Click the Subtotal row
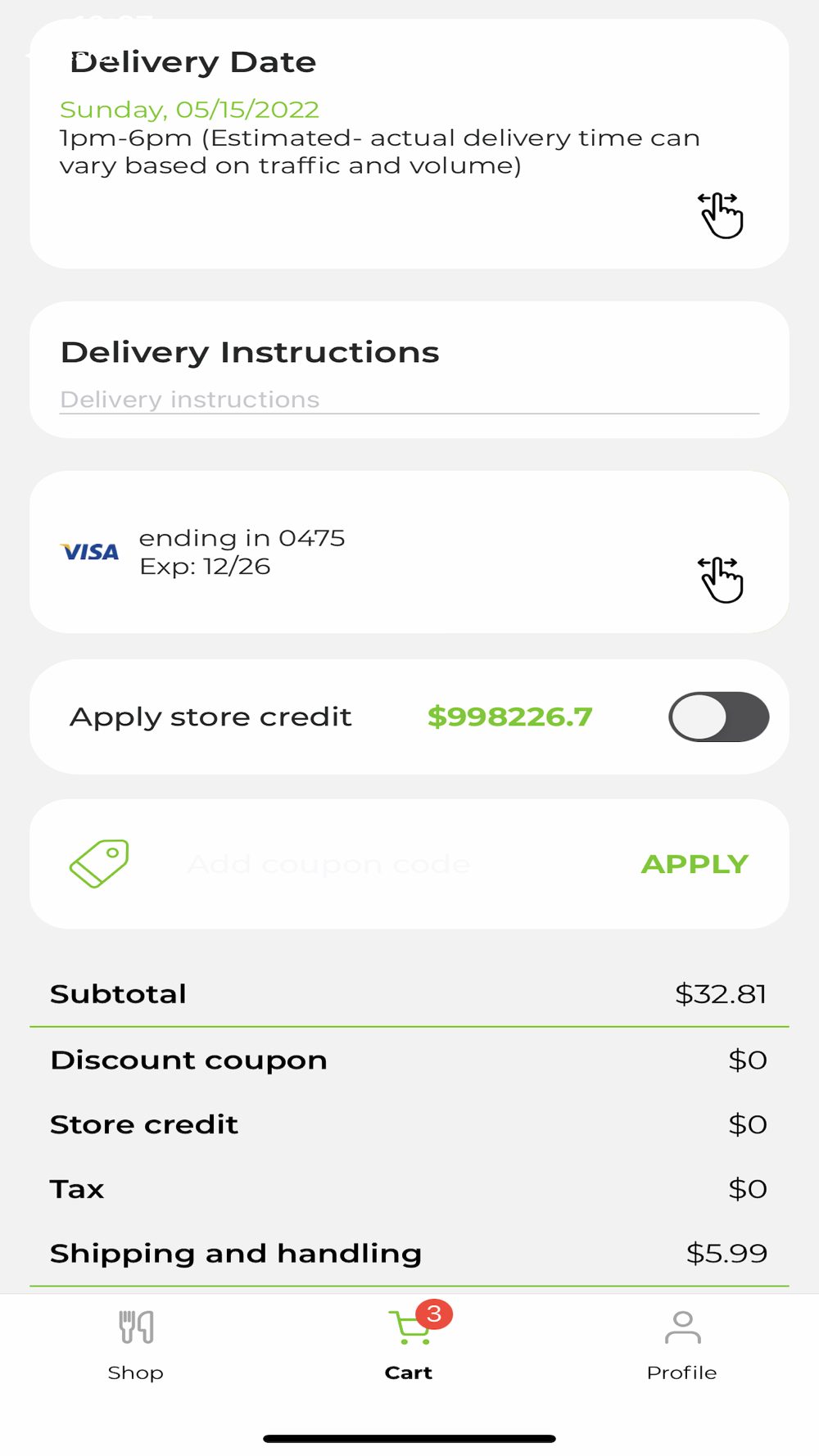 pyautogui.click(x=409, y=993)
